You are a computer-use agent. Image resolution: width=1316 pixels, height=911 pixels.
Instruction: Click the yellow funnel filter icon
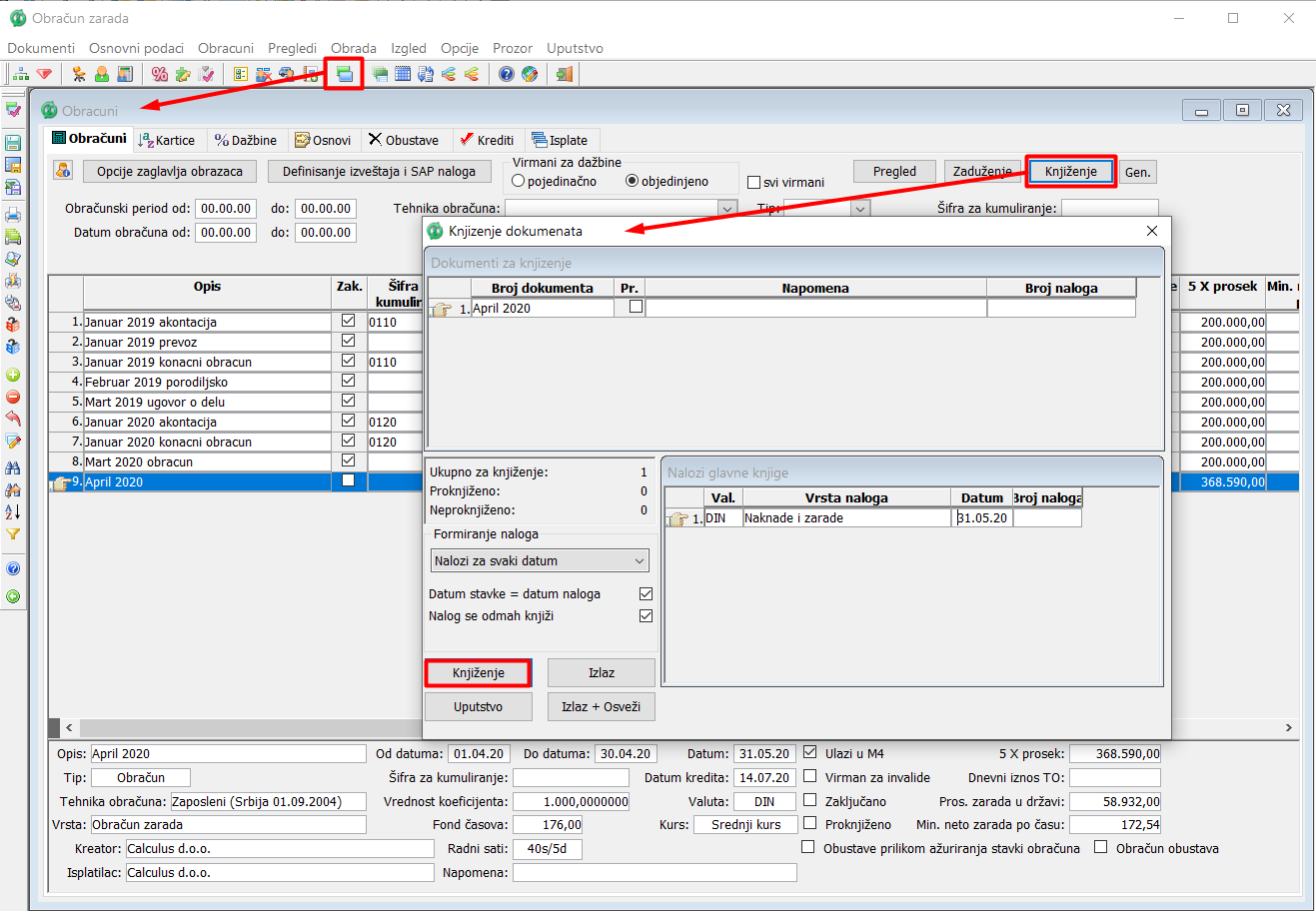[13, 534]
